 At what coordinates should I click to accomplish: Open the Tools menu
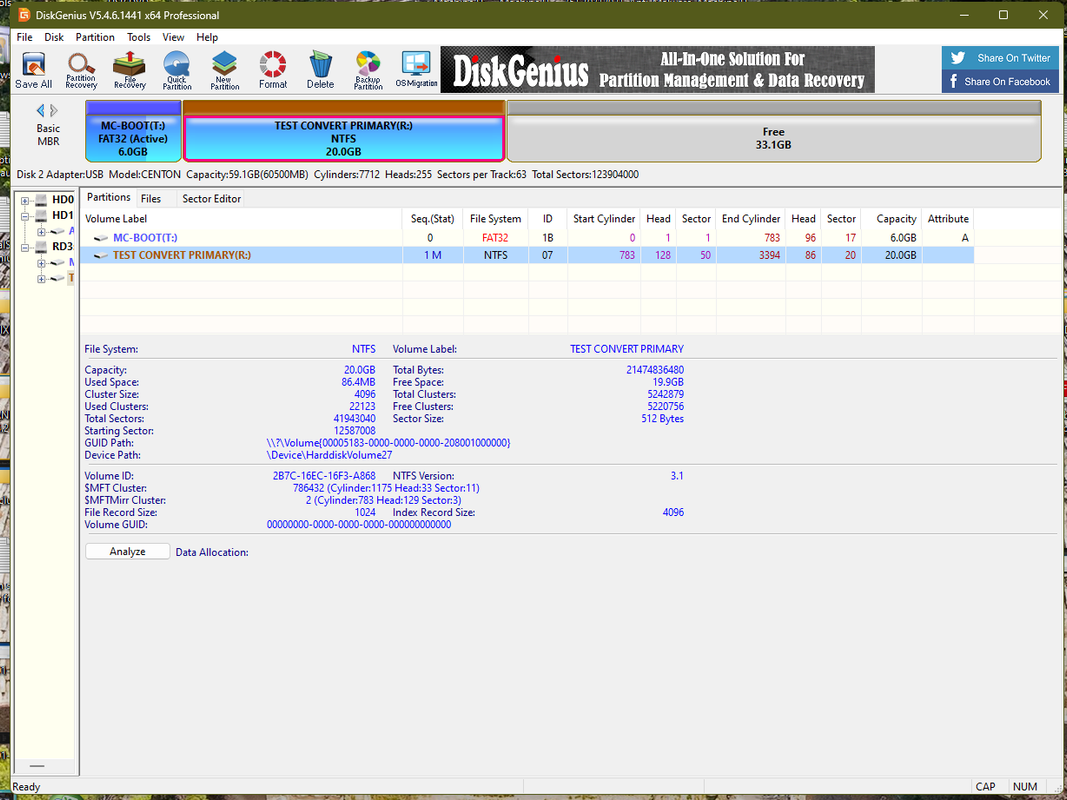click(139, 37)
